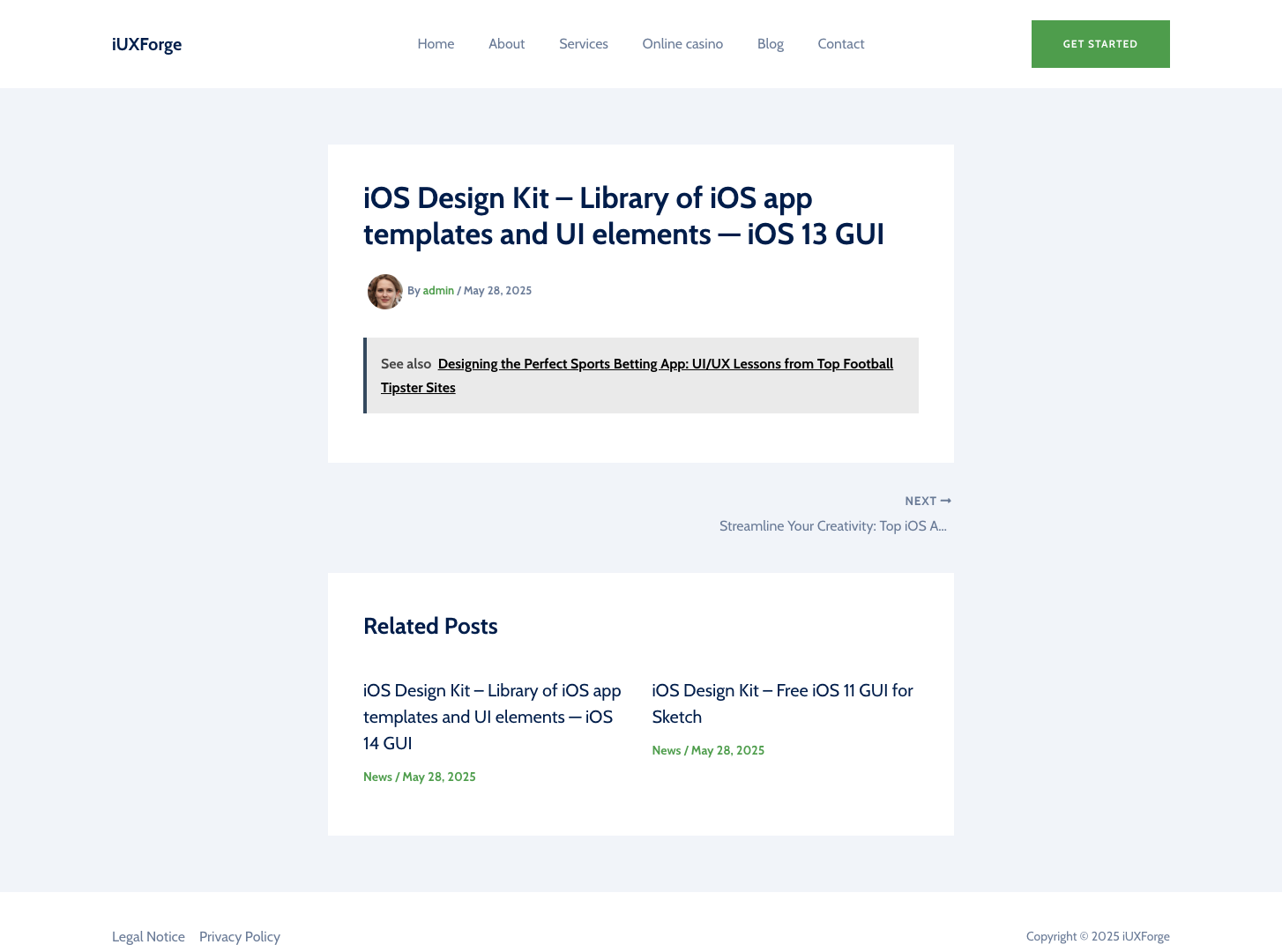1282x952 pixels.
Task: Navigate to the Online casino section
Action: (x=682, y=44)
